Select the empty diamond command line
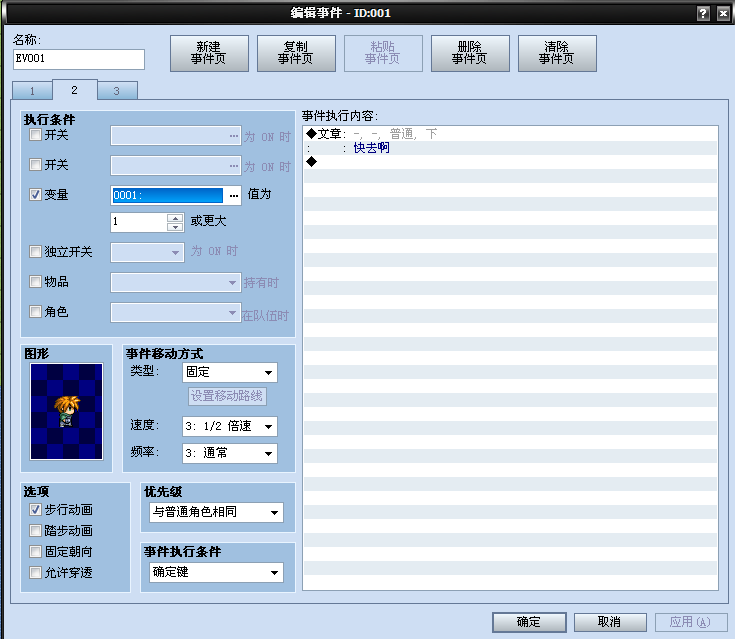This screenshot has width=735, height=639. click(510, 162)
